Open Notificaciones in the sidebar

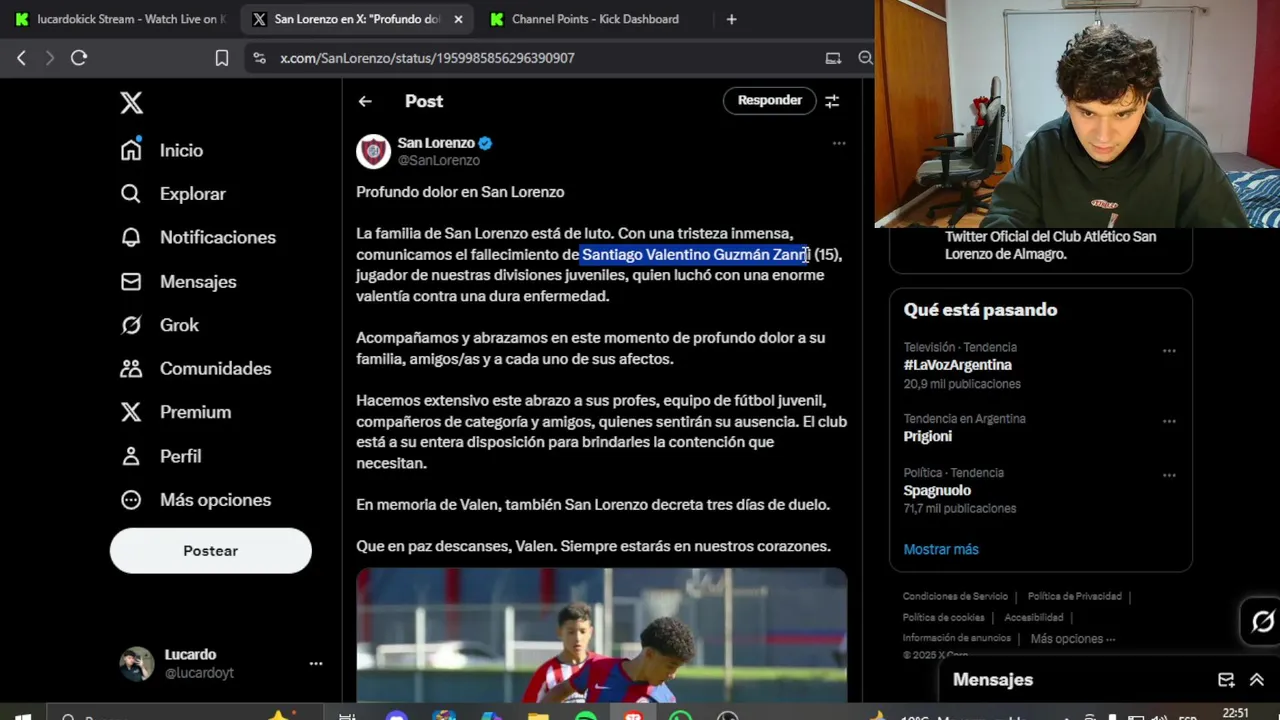point(198,237)
